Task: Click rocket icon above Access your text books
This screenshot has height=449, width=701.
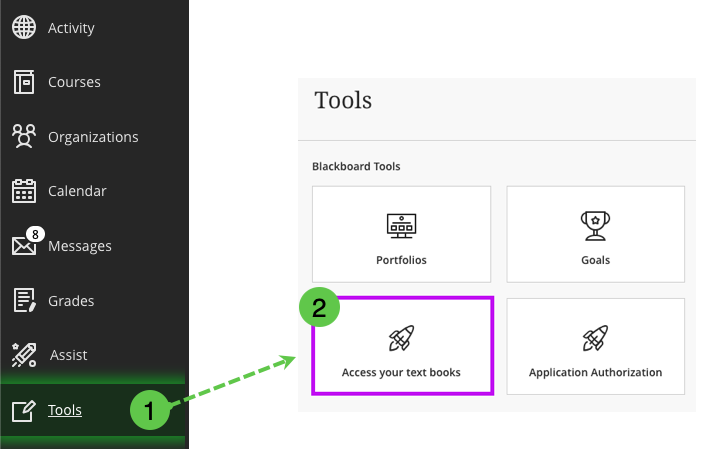Action: (x=401, y=338)
